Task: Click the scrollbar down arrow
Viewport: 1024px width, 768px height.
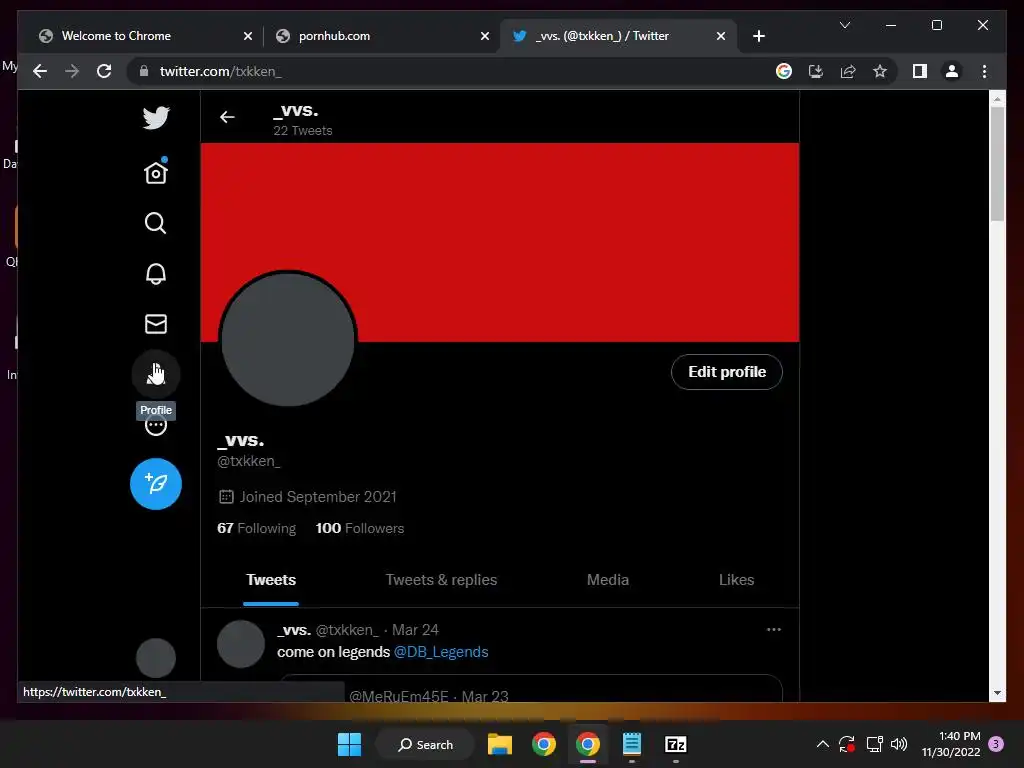Action: tap(997, 693)
